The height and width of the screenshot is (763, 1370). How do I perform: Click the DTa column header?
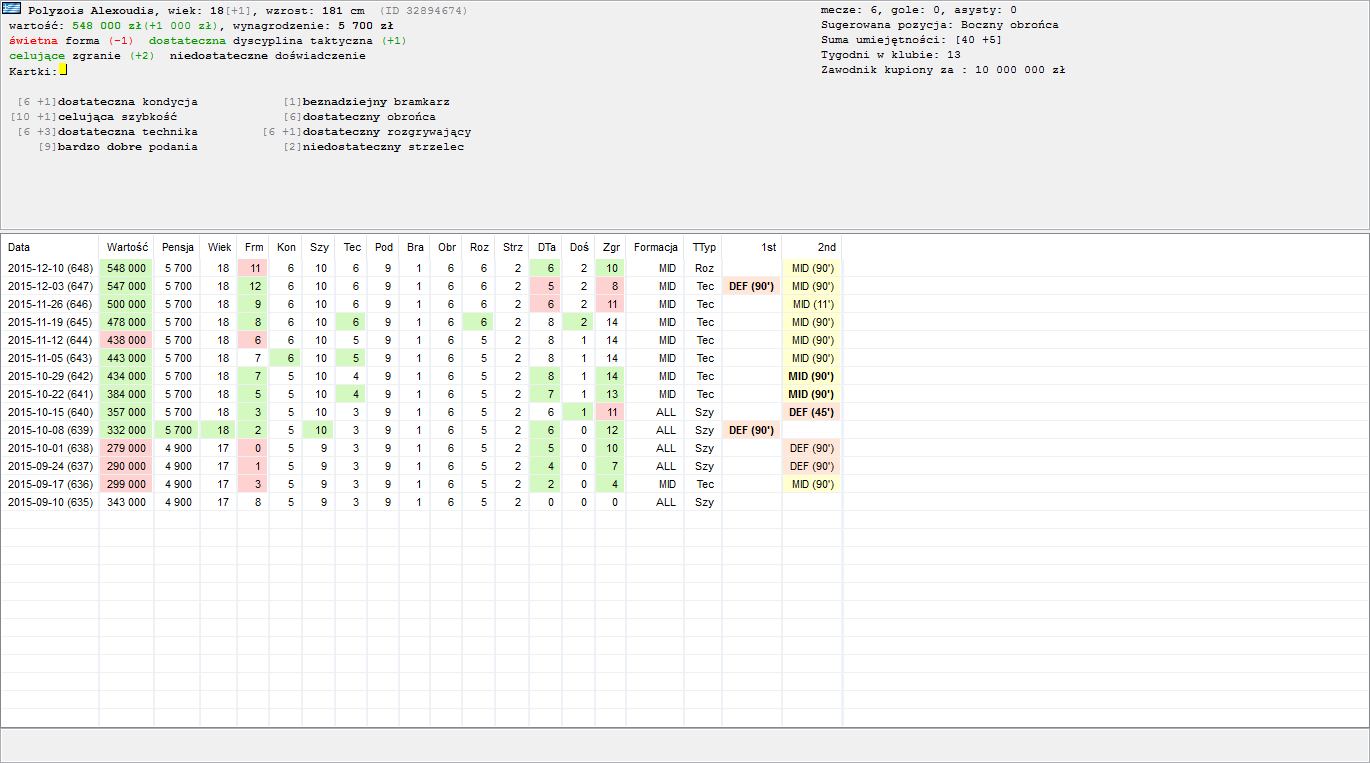pyautogui.click(x=546, y=247)
